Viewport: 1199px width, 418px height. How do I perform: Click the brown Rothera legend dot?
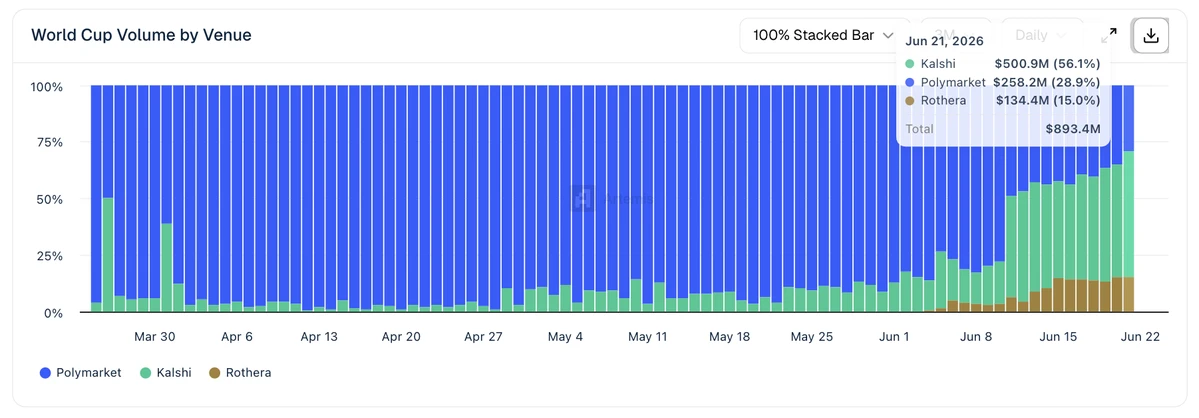[x=214, y=373]
